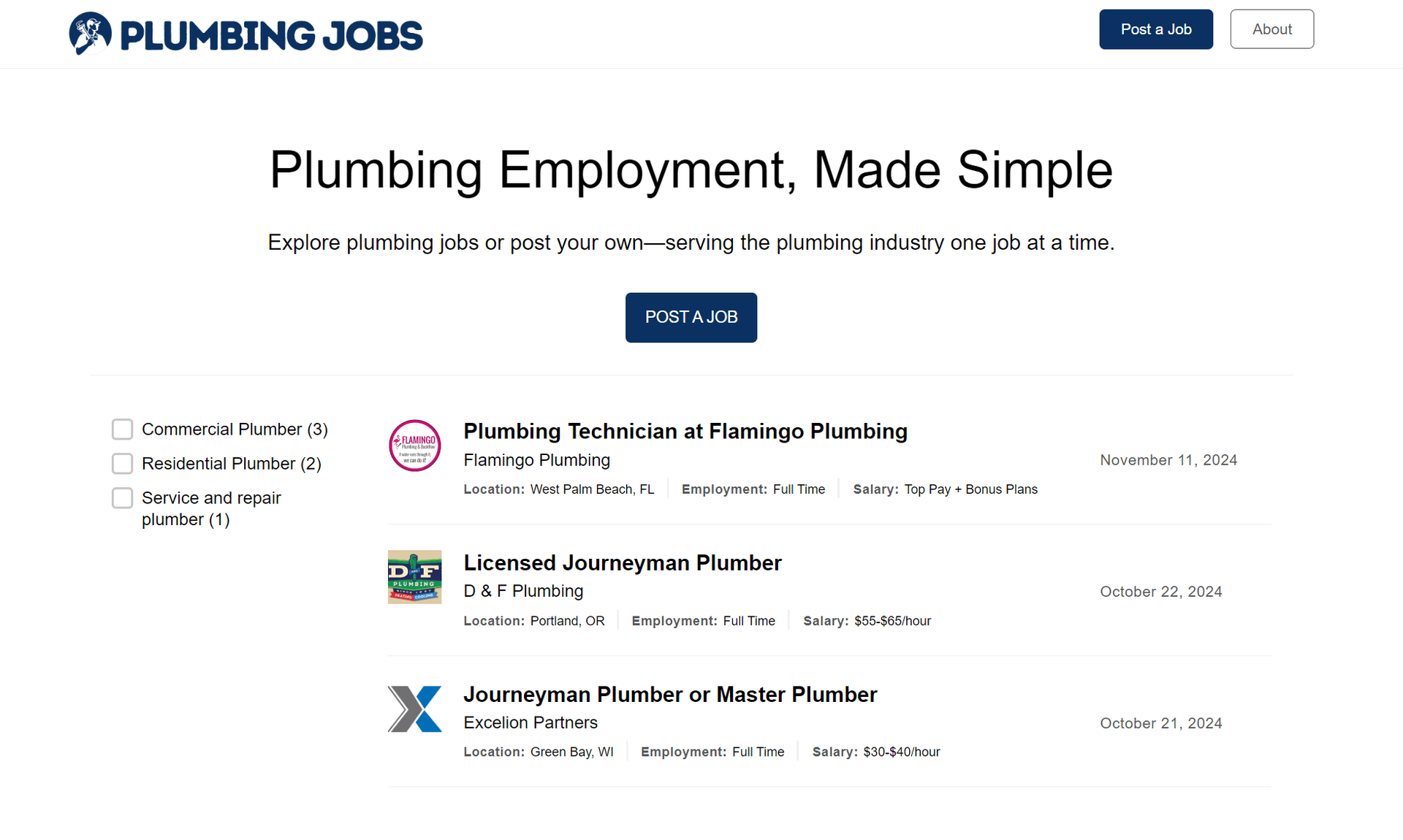This screenshot has height=840, width=1403.
Task: Click the PLUMBING JOBS site title text
Action: [271, 36]
